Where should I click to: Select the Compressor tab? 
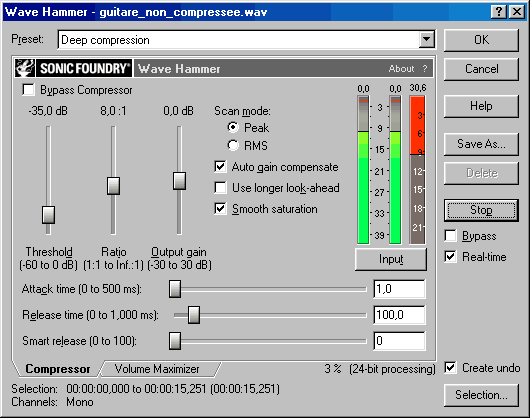pos(58,369)
